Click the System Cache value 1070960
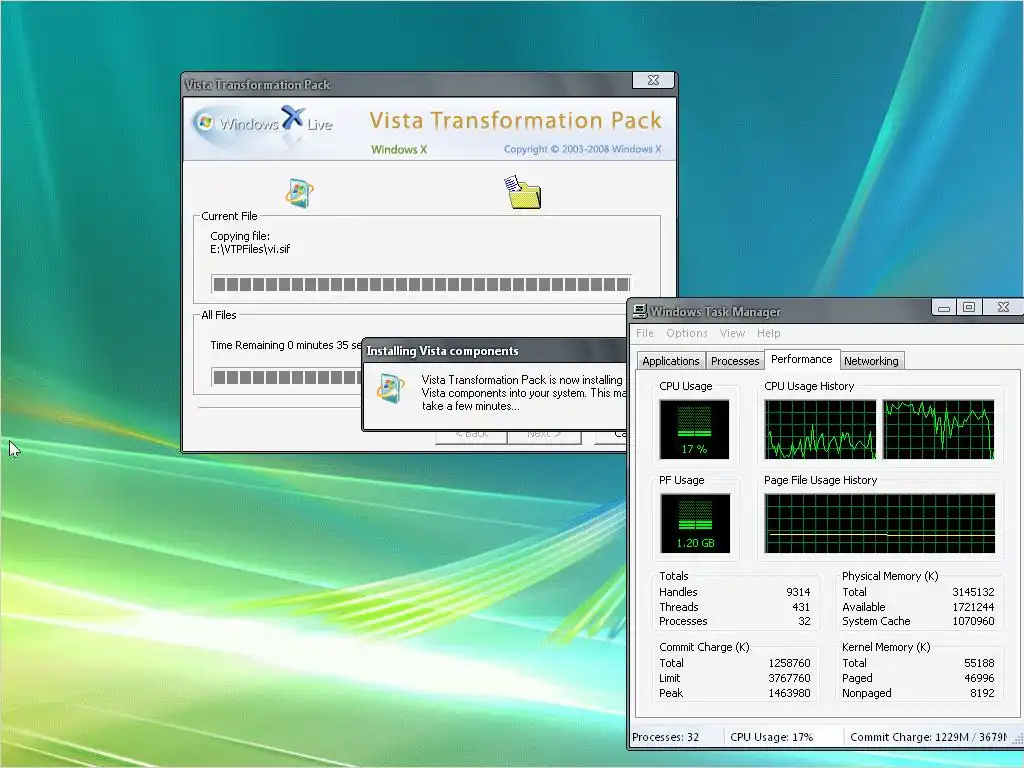This screenshot has width=1024, height=768. (973, 622)
